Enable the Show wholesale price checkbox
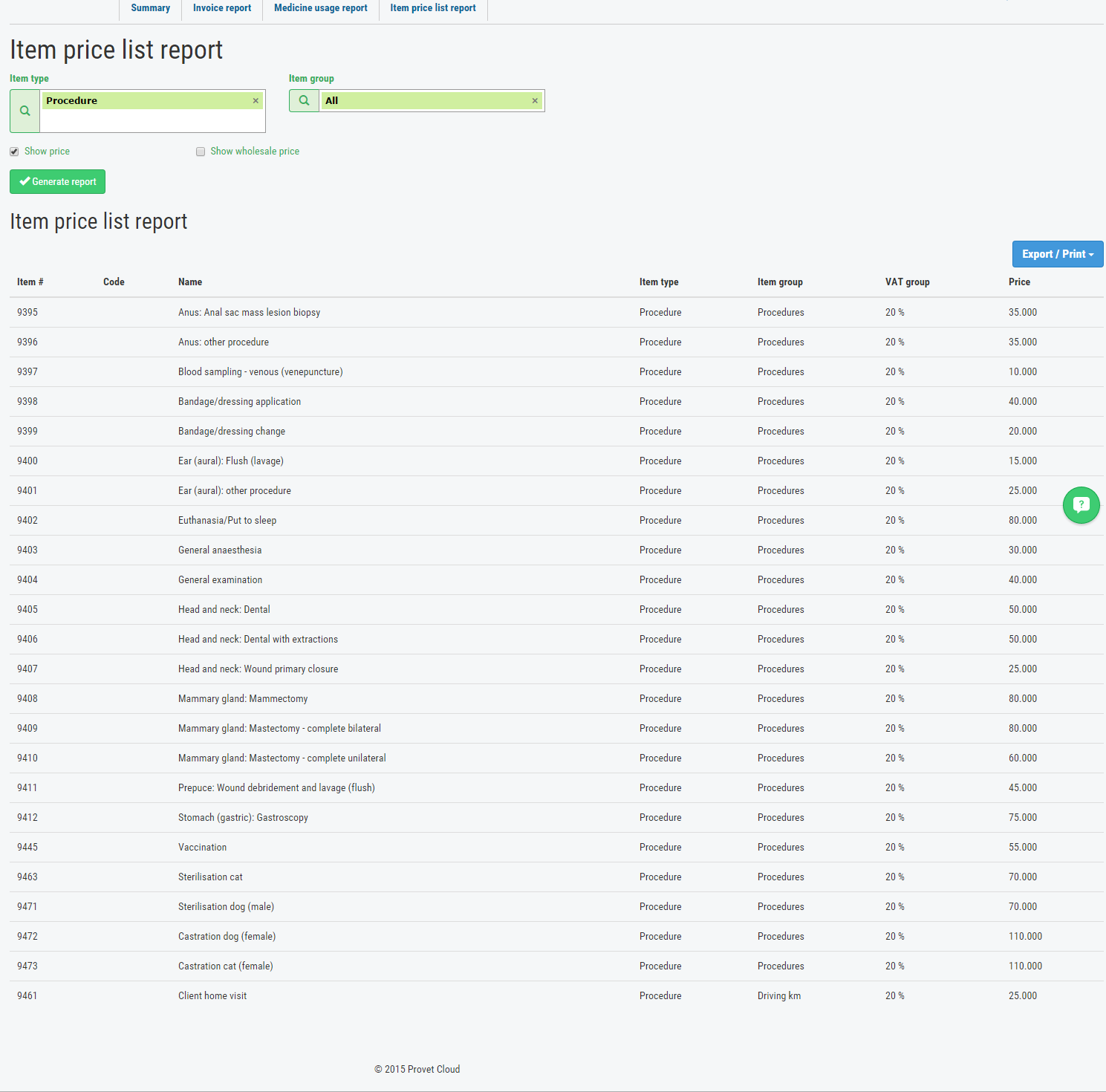 [x=200, y=151]
